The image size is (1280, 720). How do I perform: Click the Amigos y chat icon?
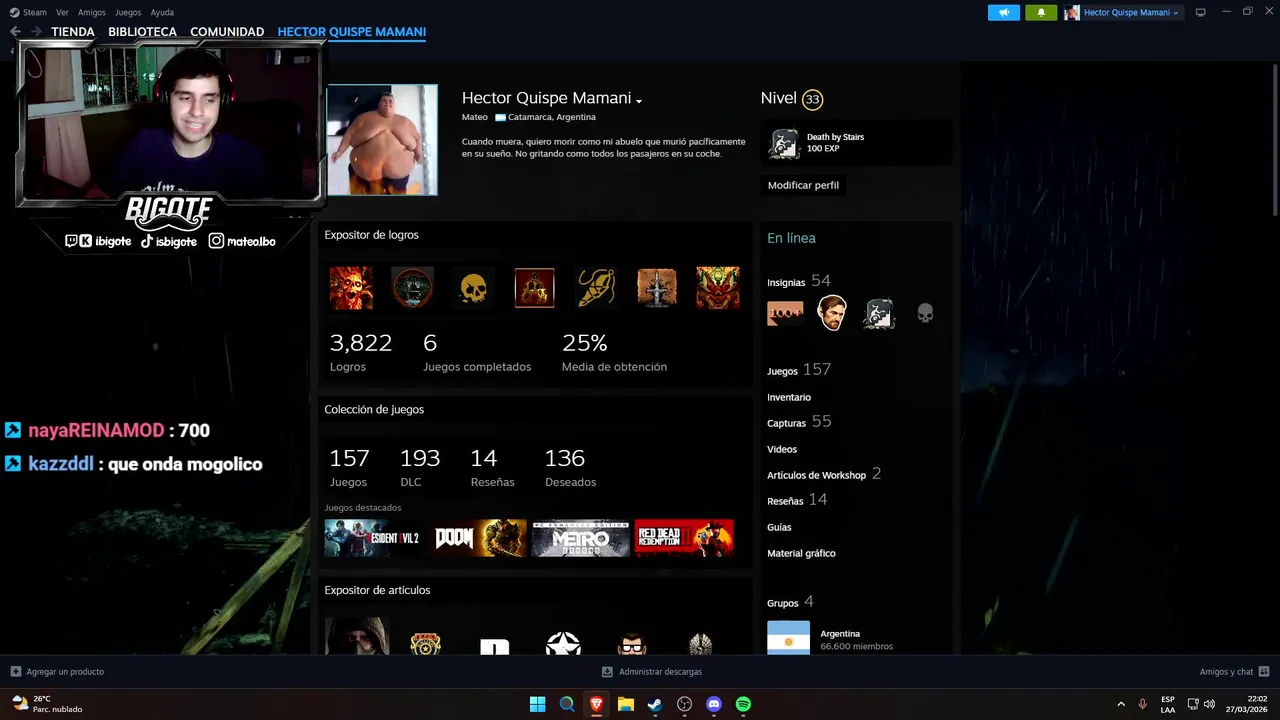(x=1264, y=672)
